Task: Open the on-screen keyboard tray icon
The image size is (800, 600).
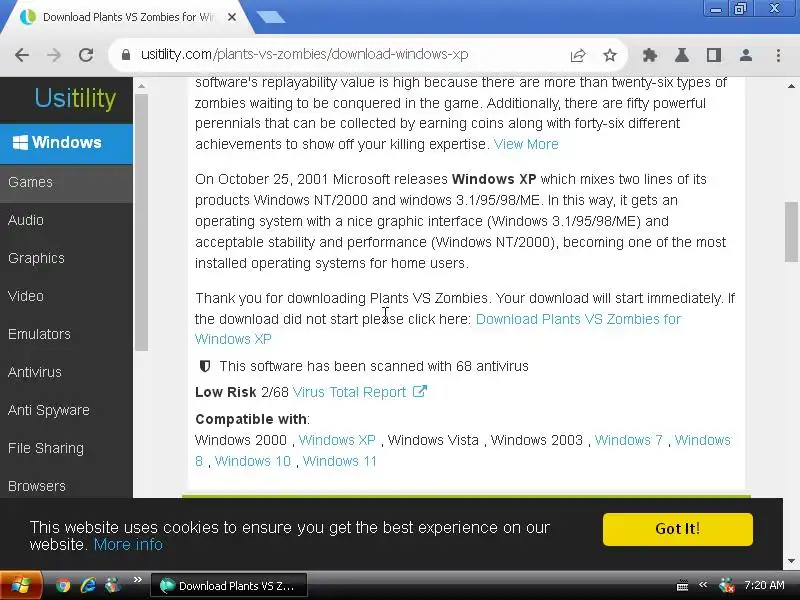Action: pyautogui.click(x=682, y=586)
